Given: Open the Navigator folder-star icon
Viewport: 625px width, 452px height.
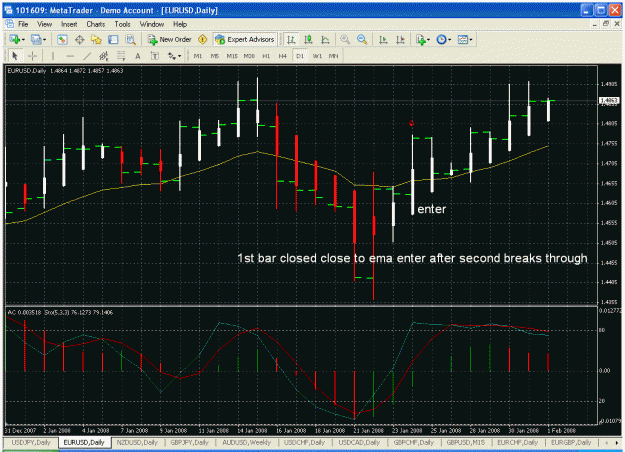Looking at the screenshot, I should pos(96,39).
